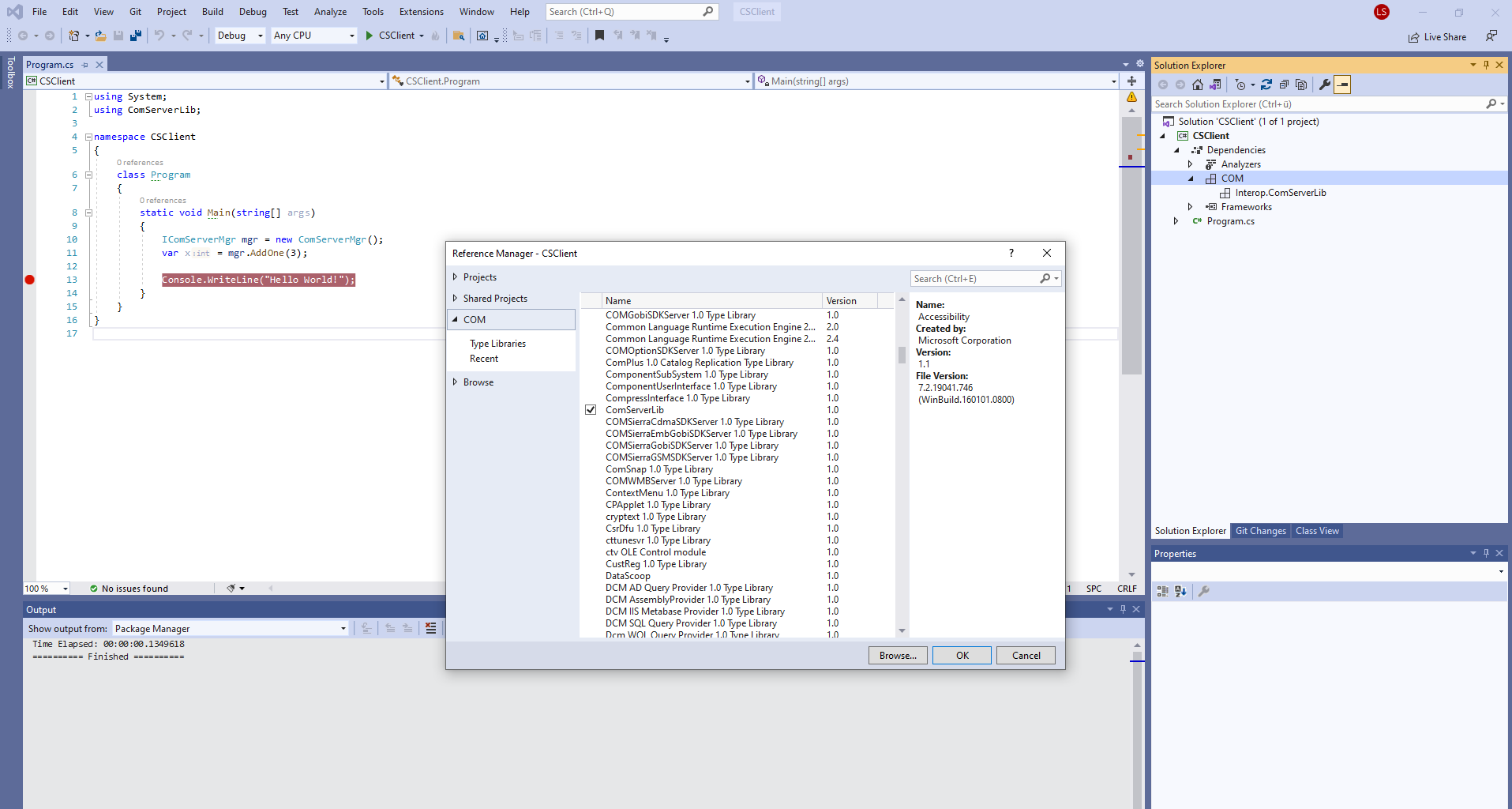Viewport: 1512px width, 809px height.
Task: Open Solution Explorer properties with wrench icon
Action: click(x=1325, y=85)
